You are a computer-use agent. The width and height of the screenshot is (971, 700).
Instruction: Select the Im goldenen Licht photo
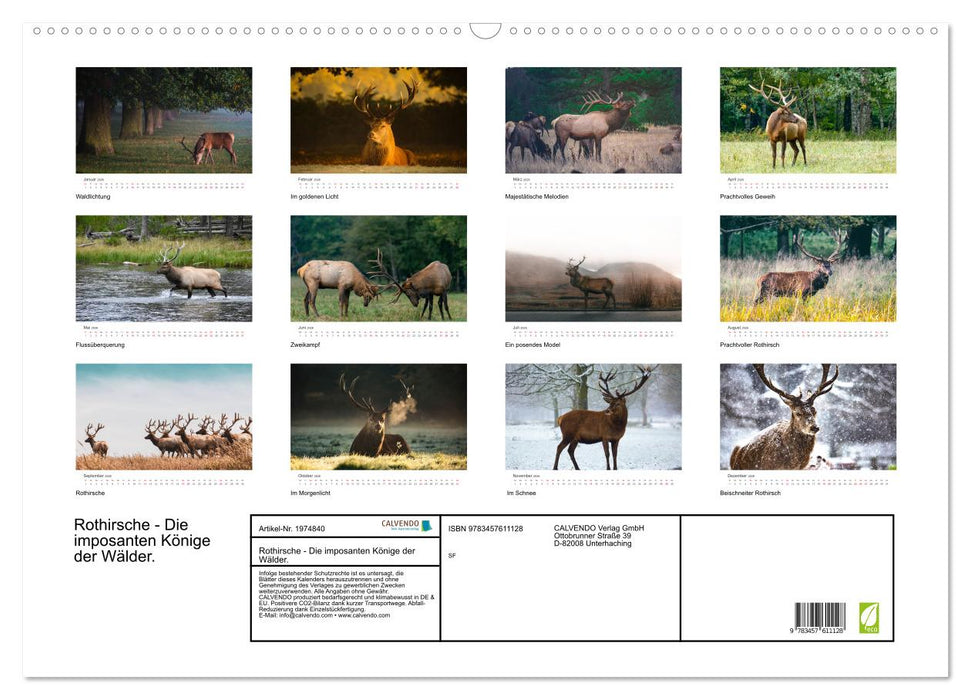(377, 121)
